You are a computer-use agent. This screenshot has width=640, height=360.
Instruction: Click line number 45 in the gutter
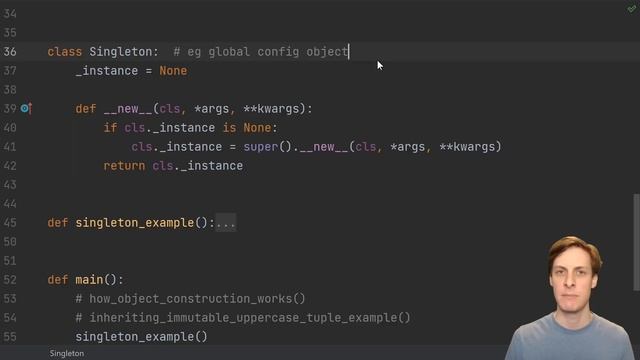click(10, 223)
